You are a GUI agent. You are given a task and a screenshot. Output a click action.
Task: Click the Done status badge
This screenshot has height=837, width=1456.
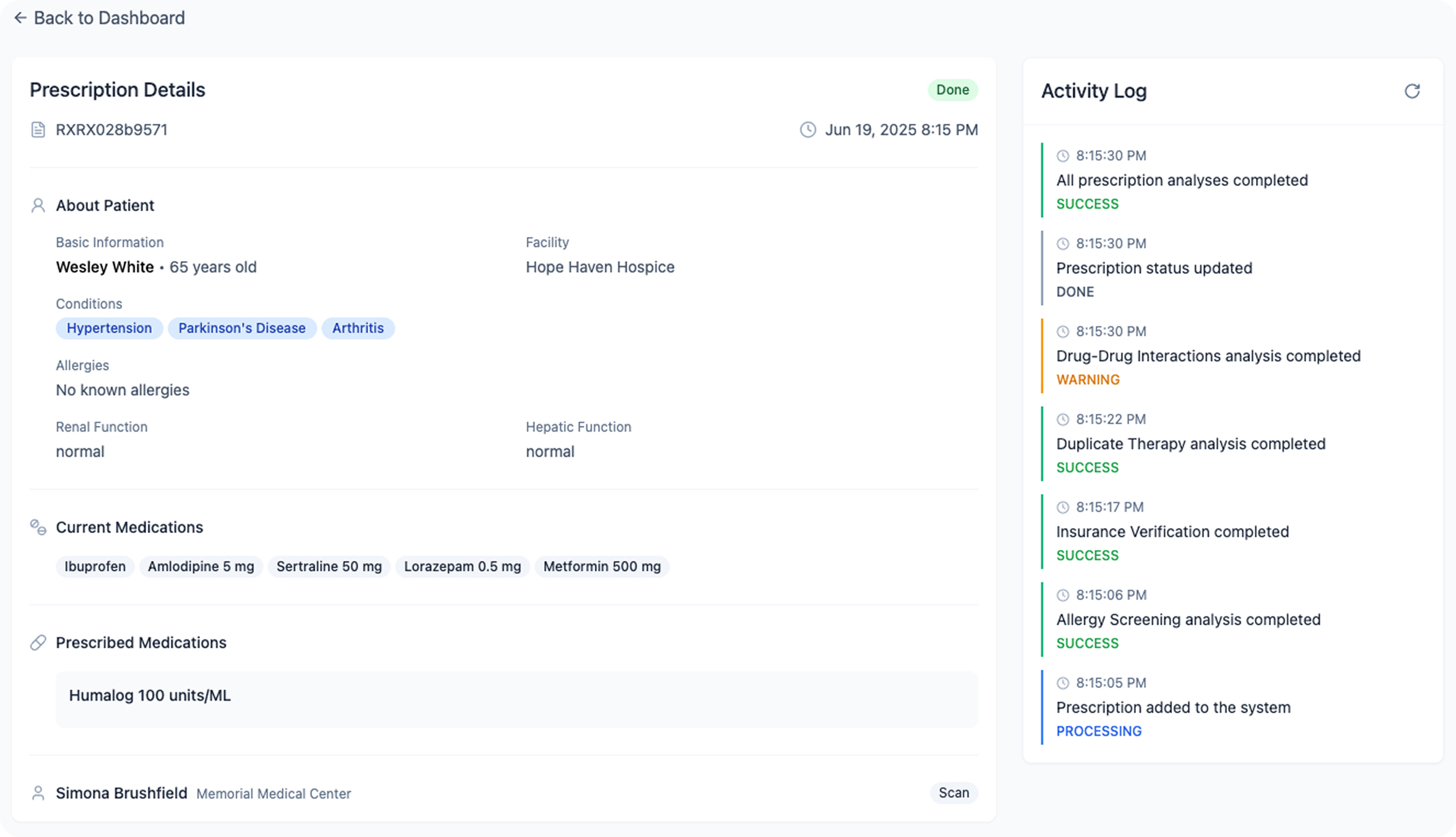tap(952, 90)
